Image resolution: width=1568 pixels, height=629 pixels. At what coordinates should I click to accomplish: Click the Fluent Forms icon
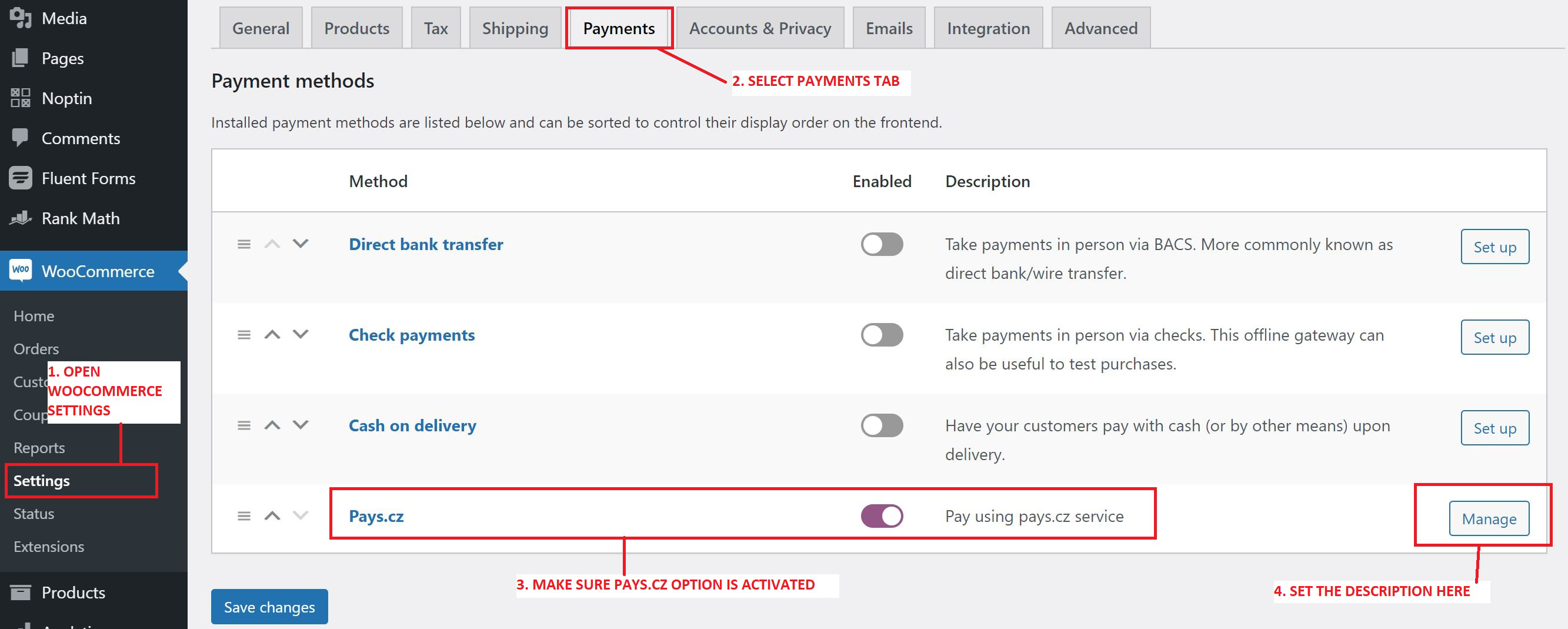click(x=21, y=178)
